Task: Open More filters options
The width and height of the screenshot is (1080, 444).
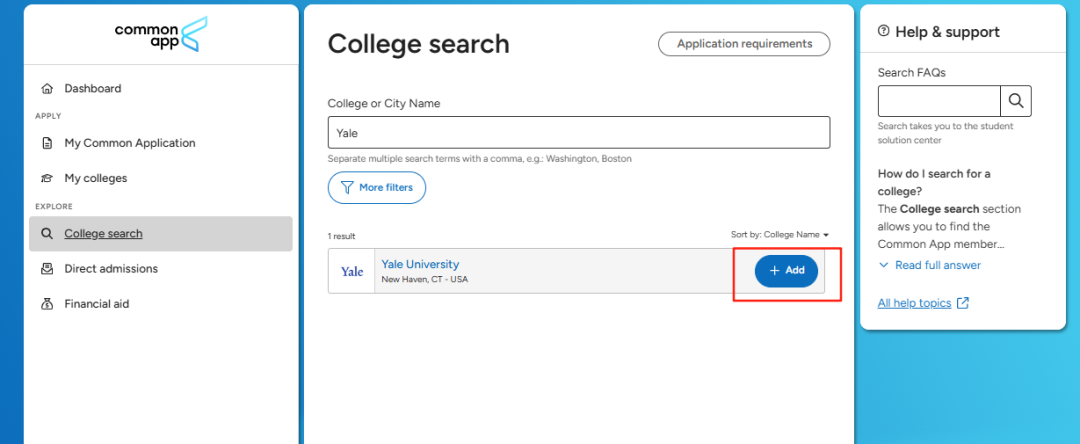Action: (377, 187)
